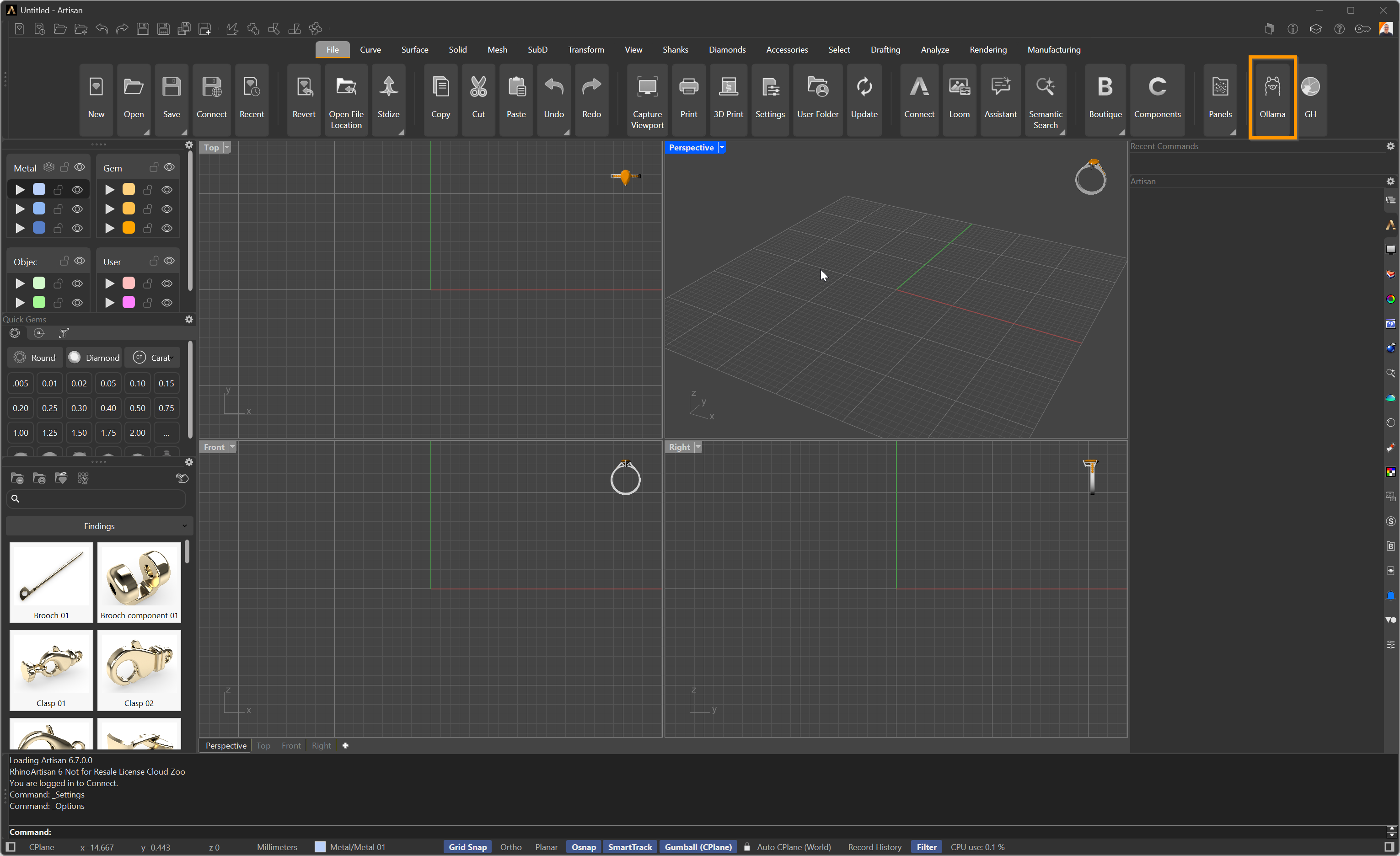Select the Clasp 02 finding thumbnail
Image resolution: width=1400 pixels, height=856 pixels.
139,670
